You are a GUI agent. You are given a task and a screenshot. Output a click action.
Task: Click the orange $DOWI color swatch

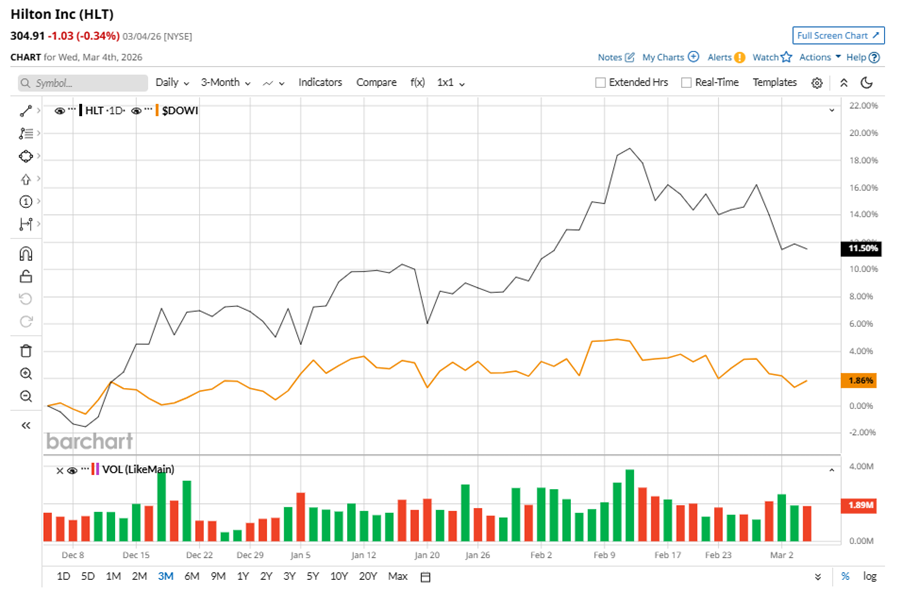pos(157,110)
